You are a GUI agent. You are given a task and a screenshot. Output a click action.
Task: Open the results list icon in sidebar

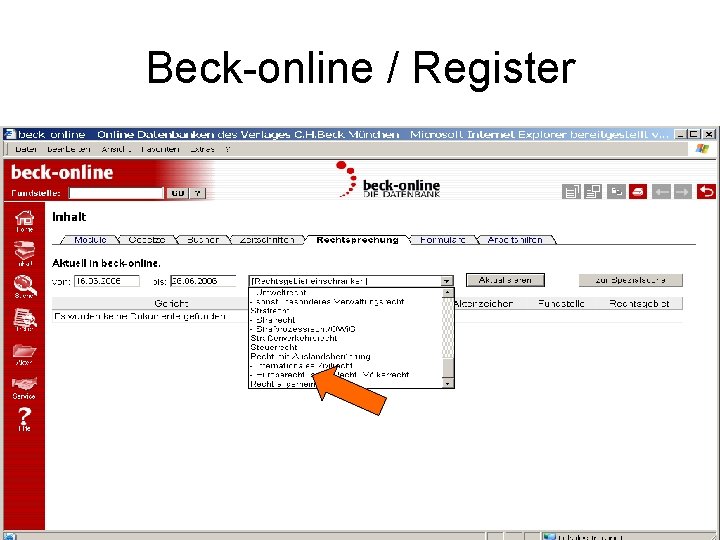click(x=24, y=320)
